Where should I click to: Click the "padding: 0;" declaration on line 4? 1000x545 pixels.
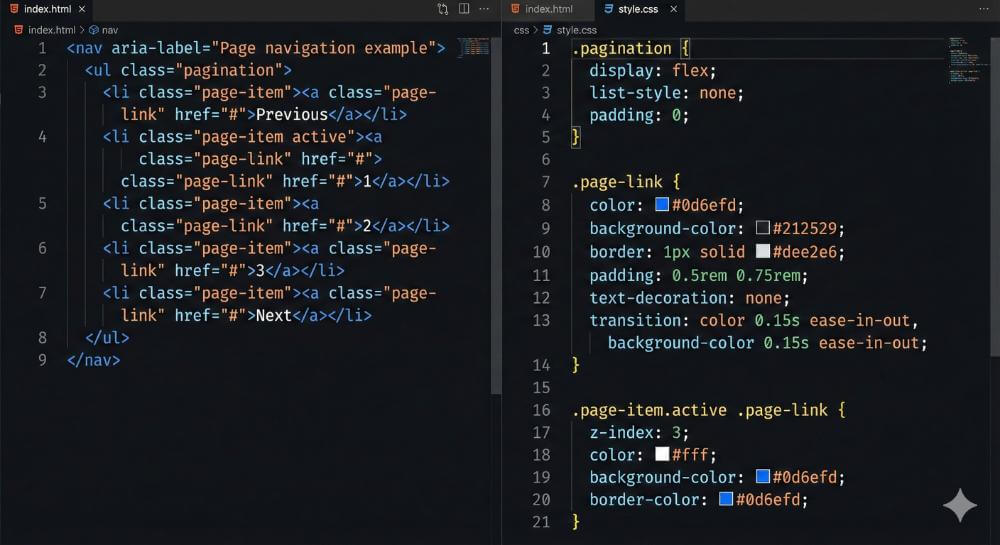click(x=639, y=115)
